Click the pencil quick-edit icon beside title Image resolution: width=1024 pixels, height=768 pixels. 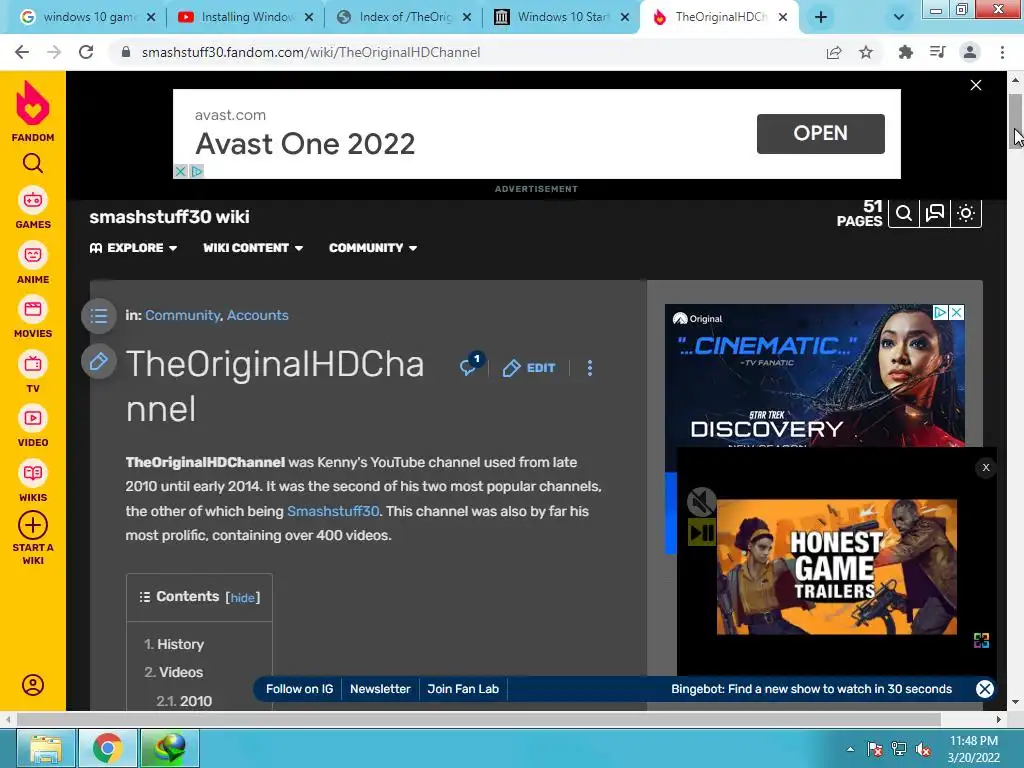(99, 361)
